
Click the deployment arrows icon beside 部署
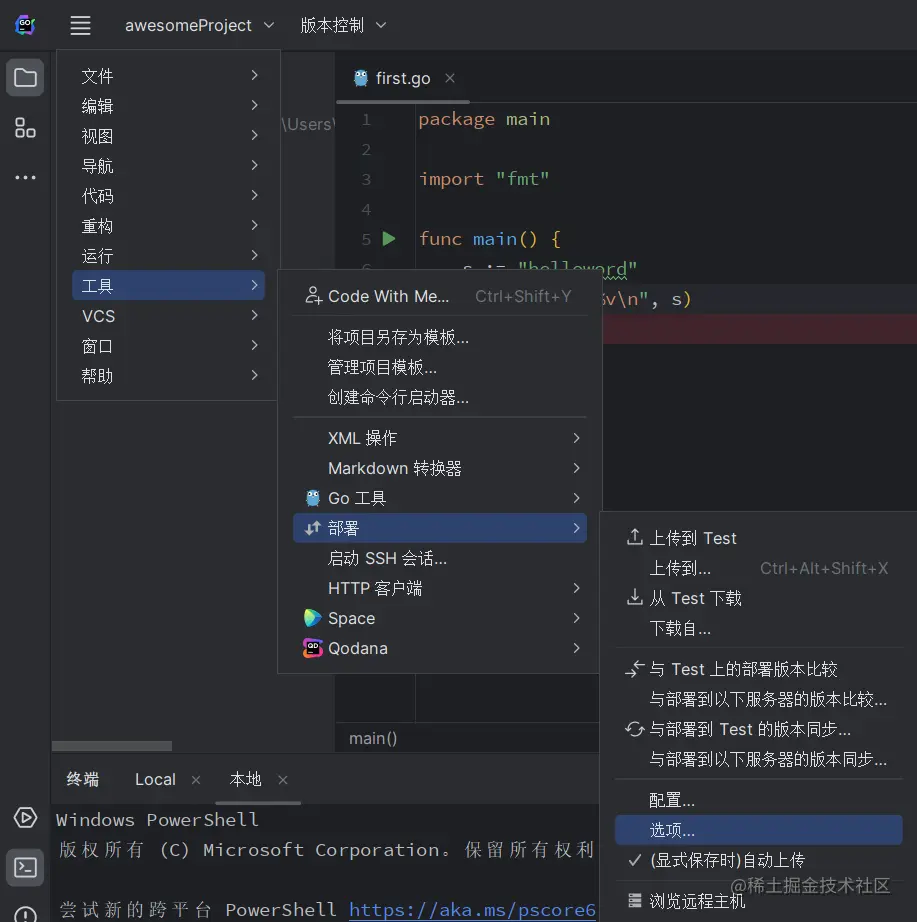click(x=312, y=528)
